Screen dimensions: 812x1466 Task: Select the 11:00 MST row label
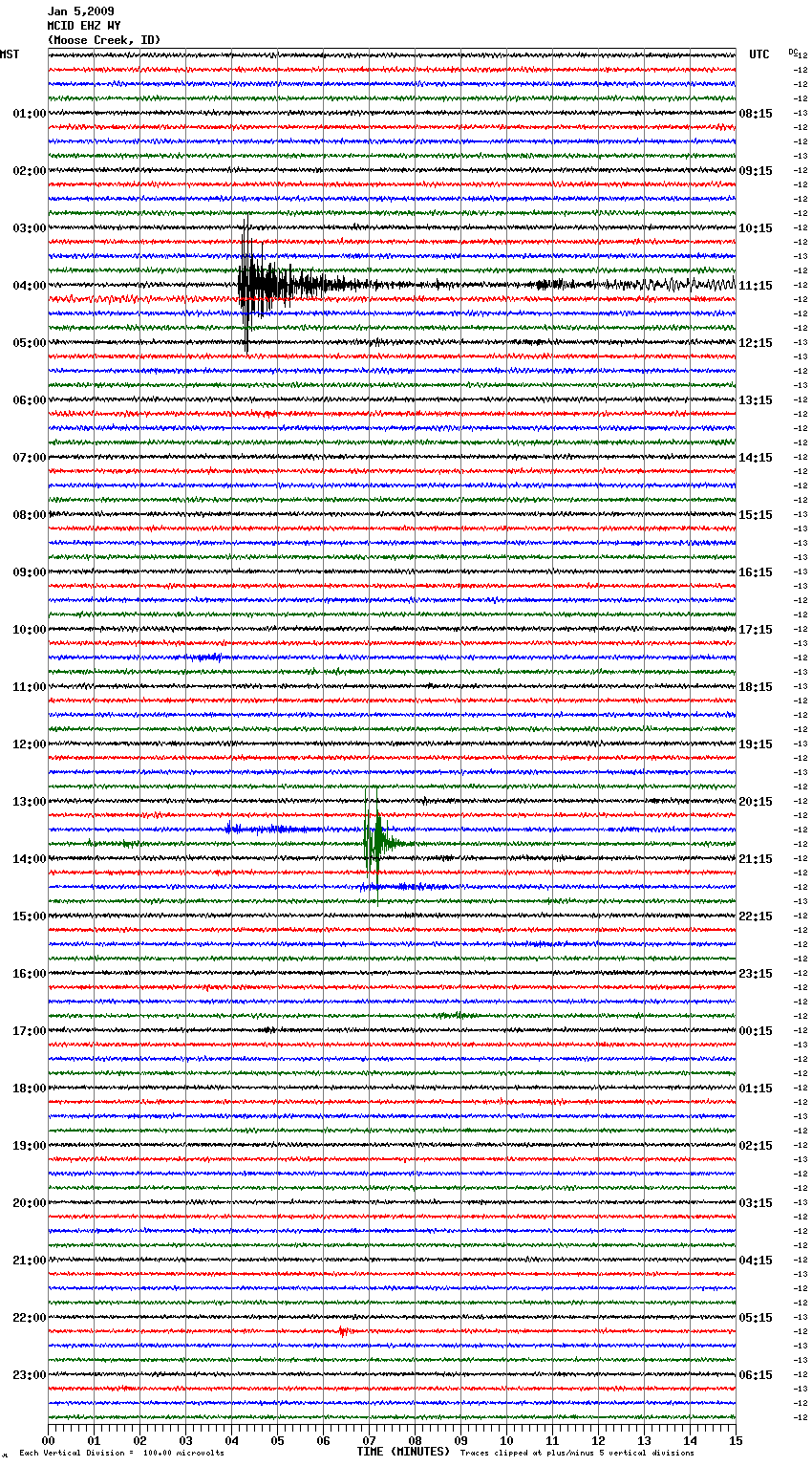30,687
